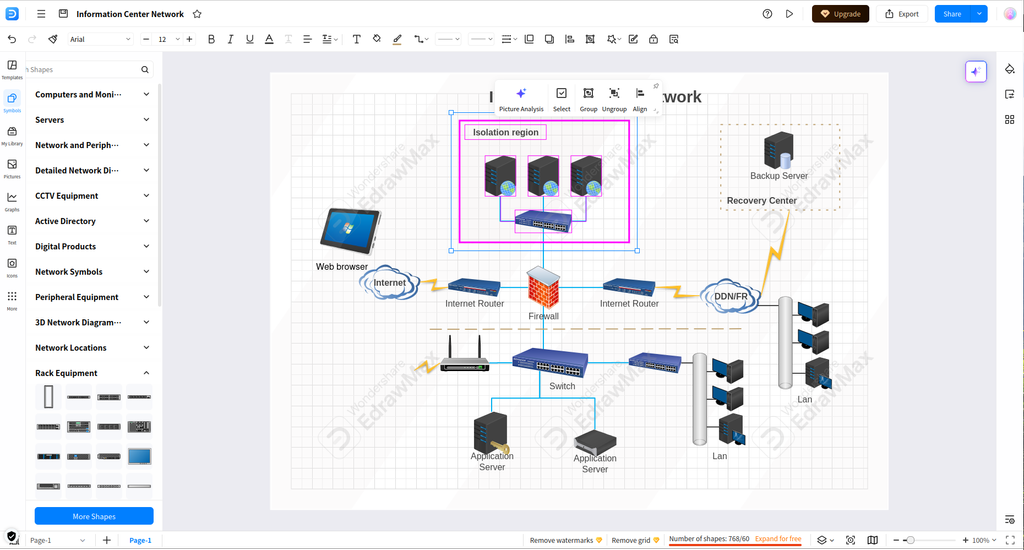This screenshot has height=550, width=1024.
Task: Click the Export button
Action: (x=902, y=14)
